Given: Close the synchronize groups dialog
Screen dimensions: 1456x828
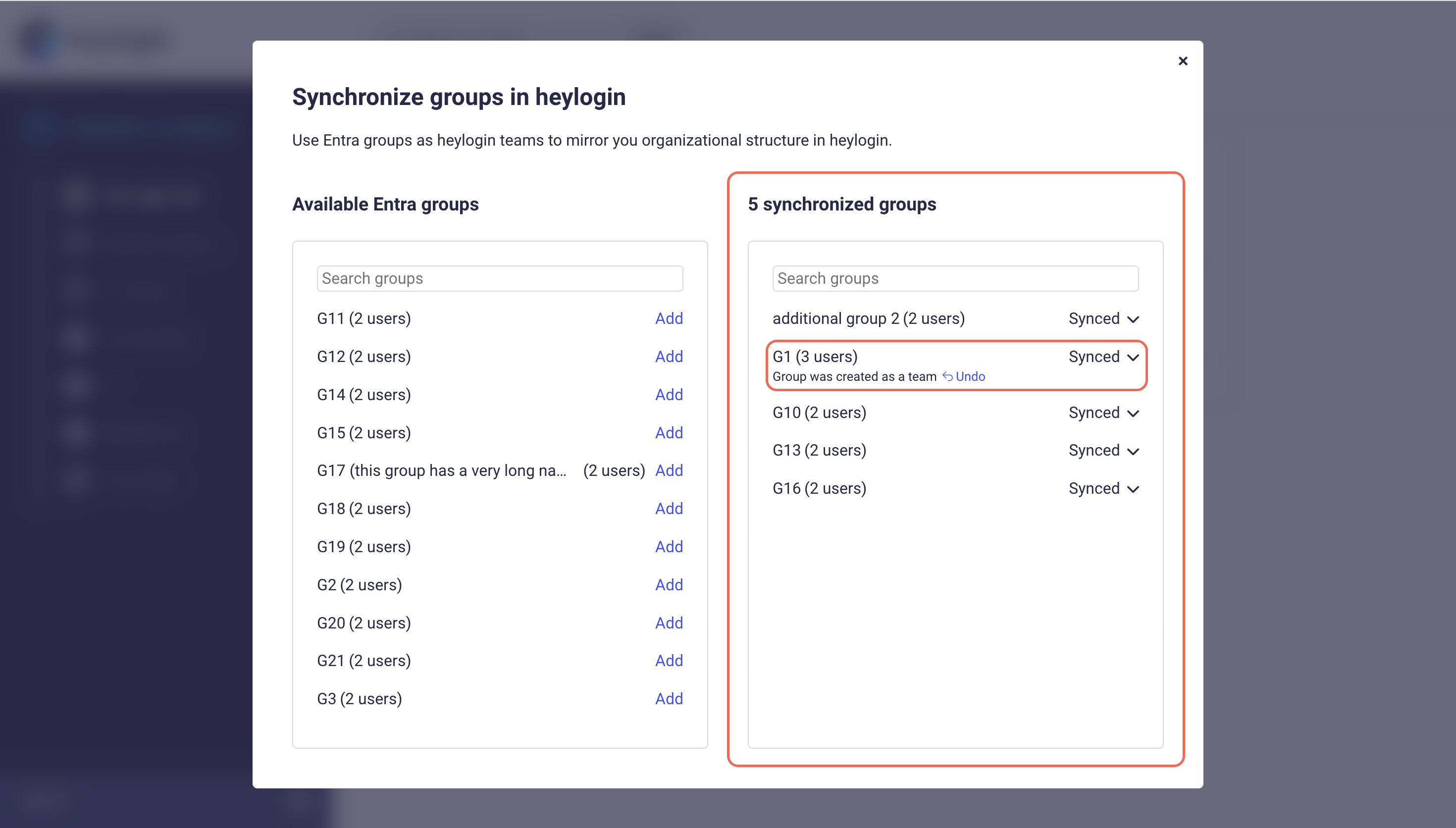Looking at the screenshot, I should 1183,61.
